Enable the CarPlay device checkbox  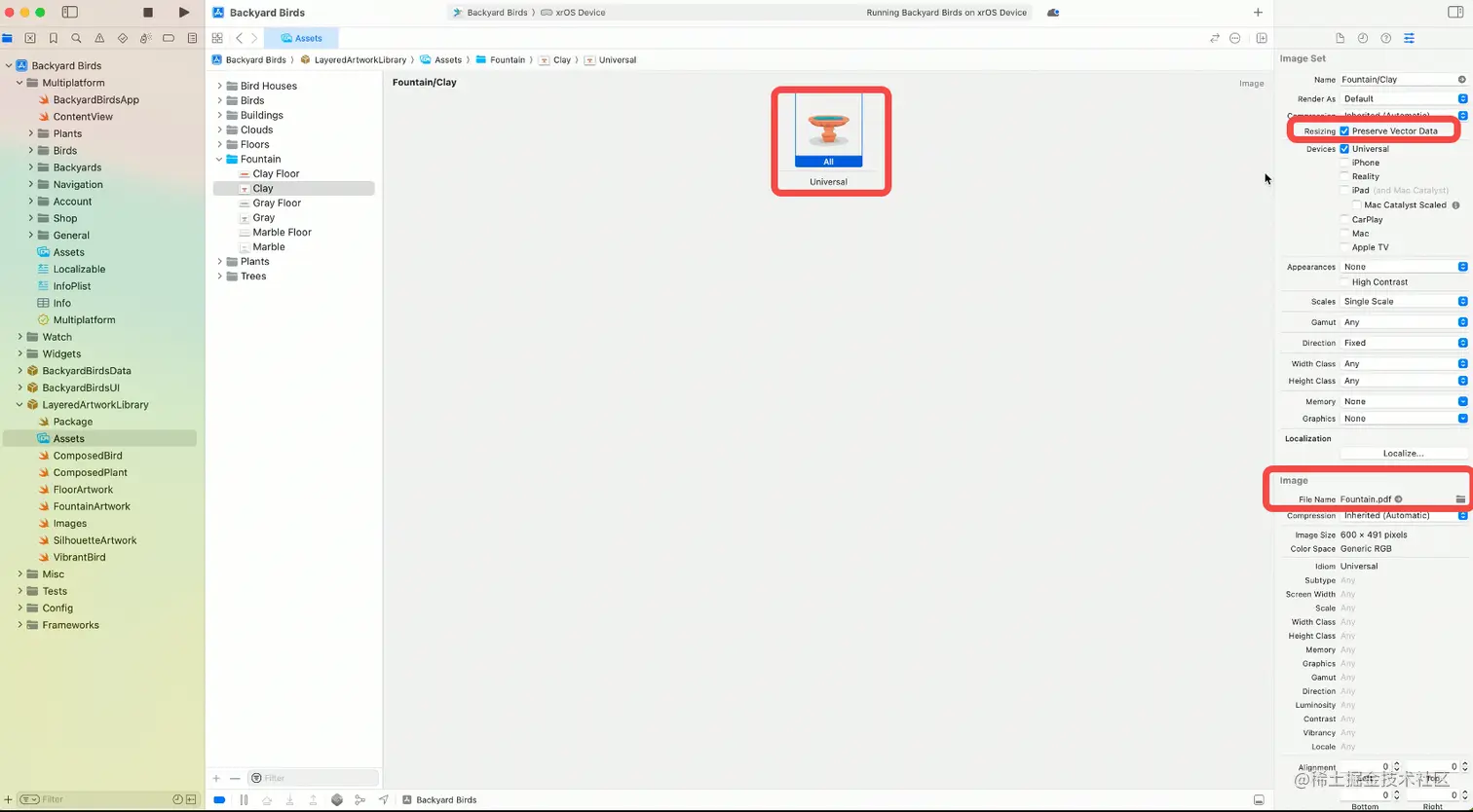1344,219
